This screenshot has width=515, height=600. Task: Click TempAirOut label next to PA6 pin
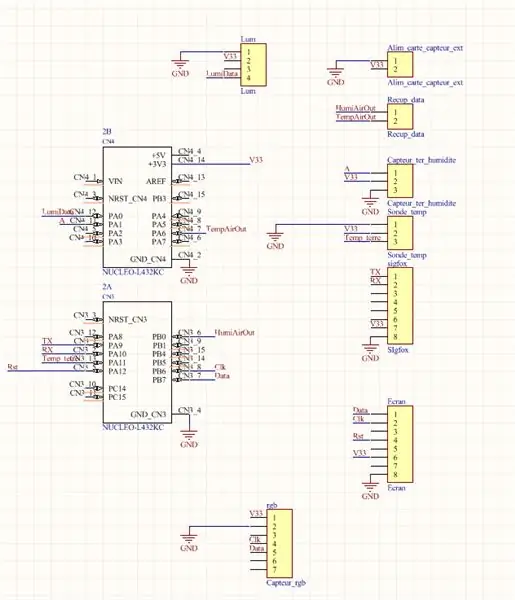pos(226,229)
